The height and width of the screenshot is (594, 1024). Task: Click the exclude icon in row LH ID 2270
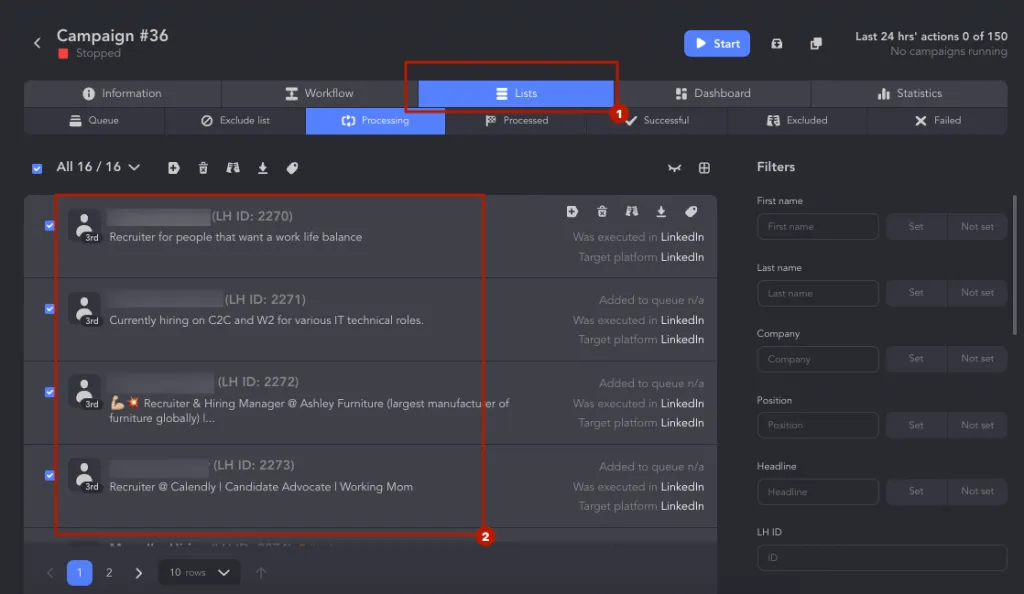(632, 211)
